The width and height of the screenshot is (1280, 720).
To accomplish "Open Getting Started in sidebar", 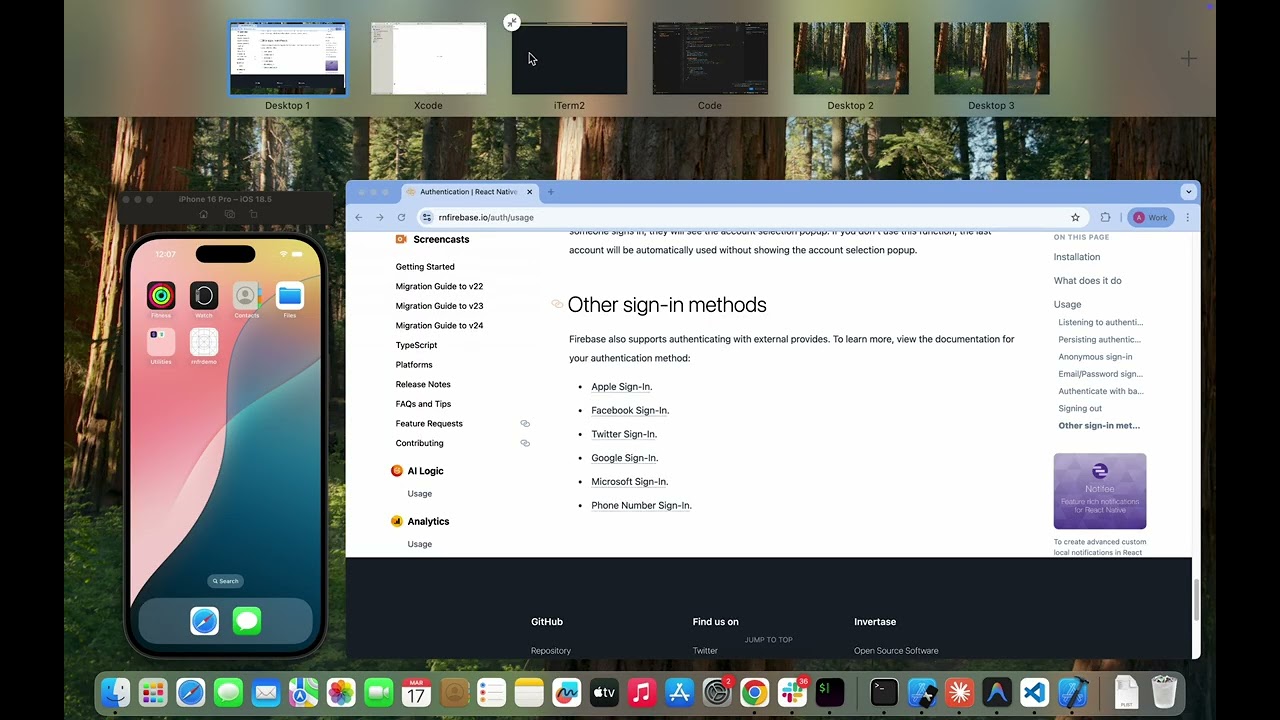I will click(425, 267).
